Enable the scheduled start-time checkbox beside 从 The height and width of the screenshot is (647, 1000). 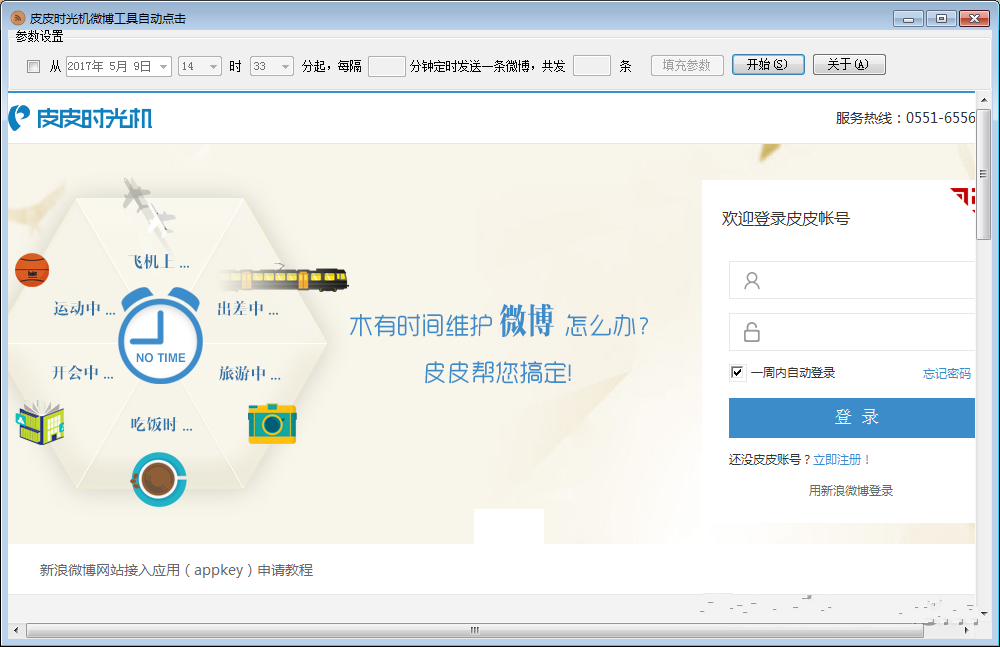pyautogui.click(x=34, y=66)
